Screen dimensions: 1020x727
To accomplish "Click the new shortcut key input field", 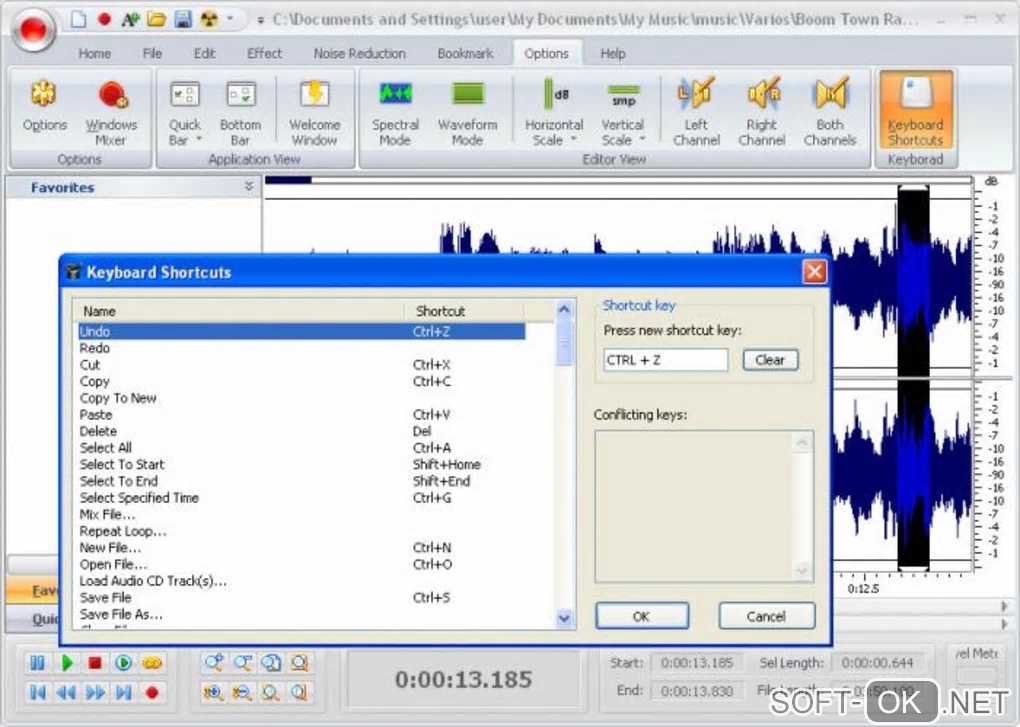I will pyautogui.click(x=666, y=360).
